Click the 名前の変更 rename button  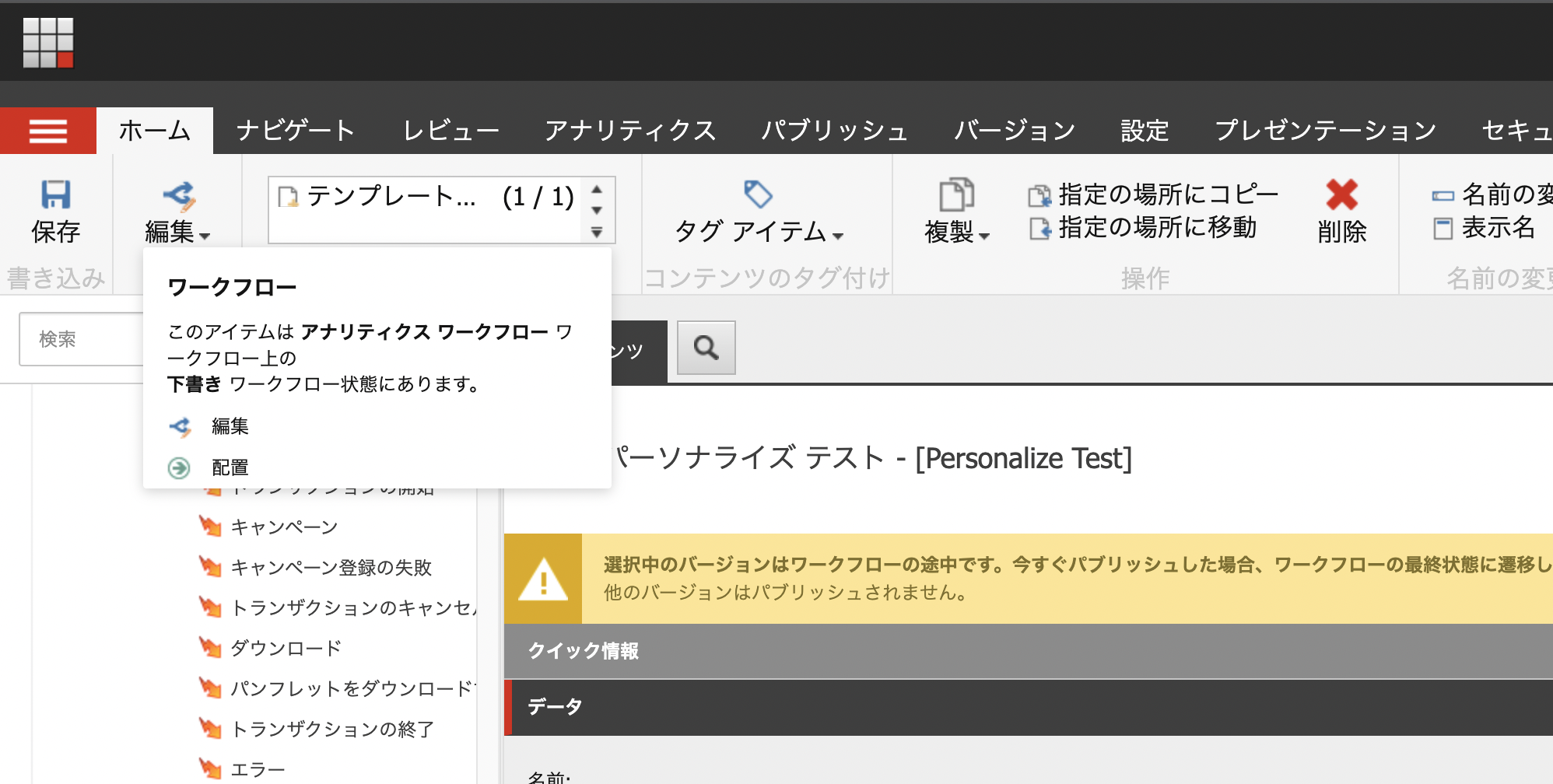click(x=1492, y=194)
